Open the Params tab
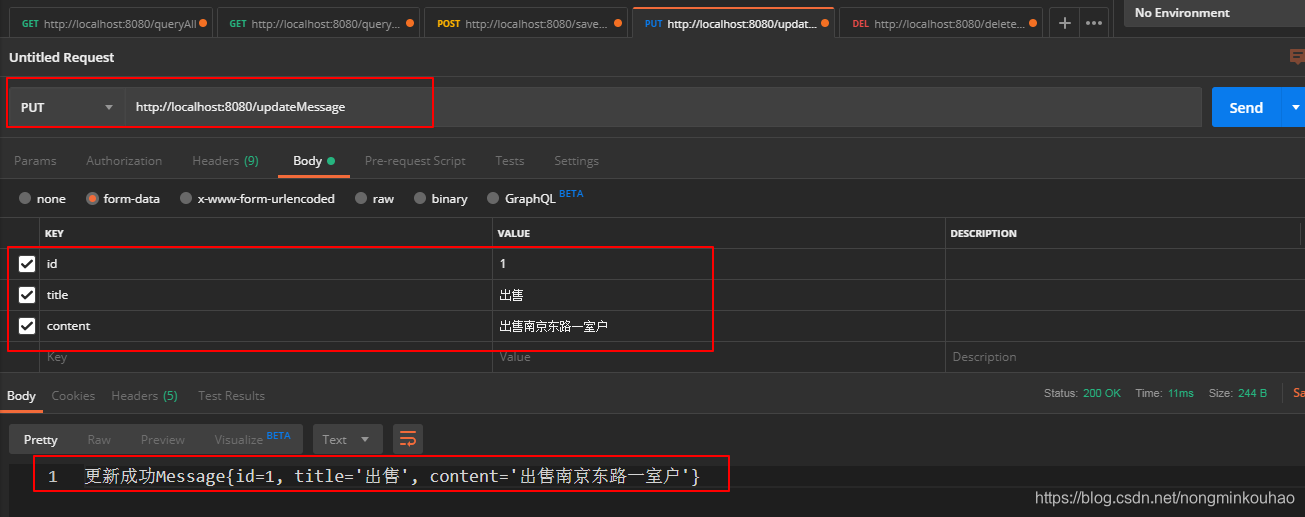 tap(35, 160)
